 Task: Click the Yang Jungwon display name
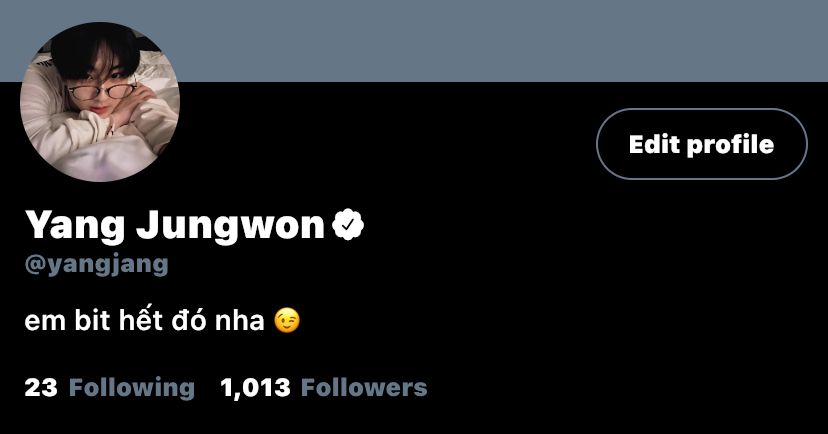click(x=175, y=226)
